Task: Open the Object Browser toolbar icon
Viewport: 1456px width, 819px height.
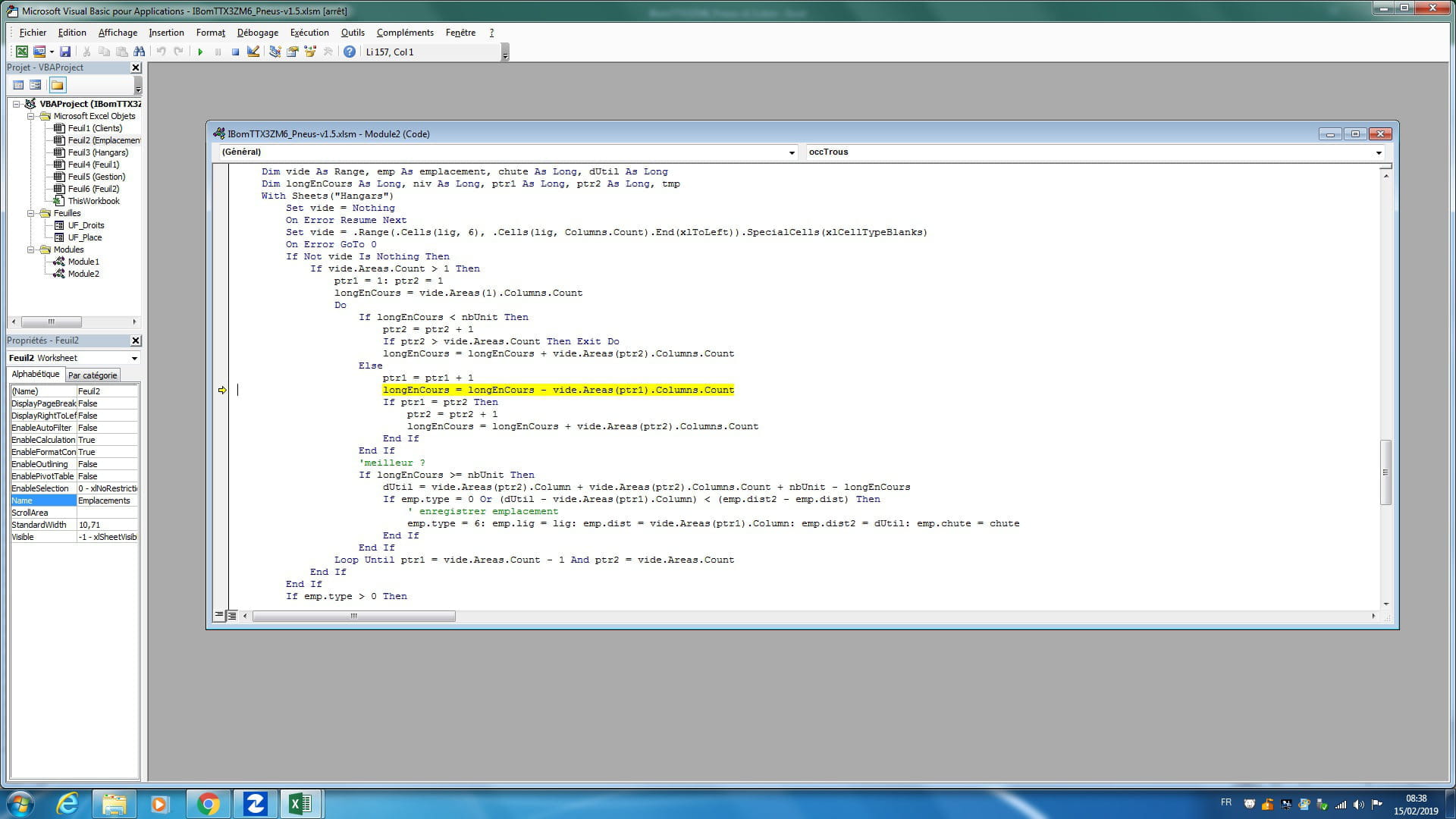Action: (x=310, y=52)
